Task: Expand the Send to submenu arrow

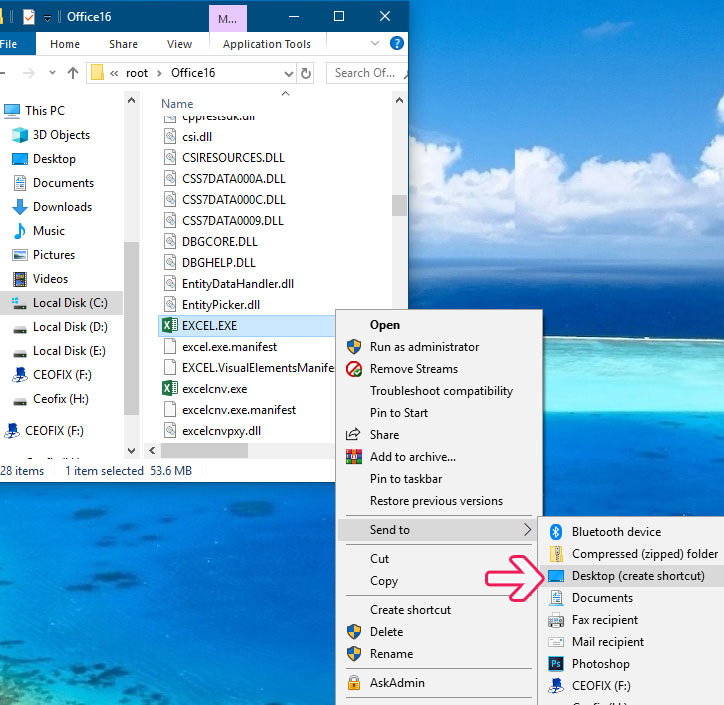Action: [527, 530]
